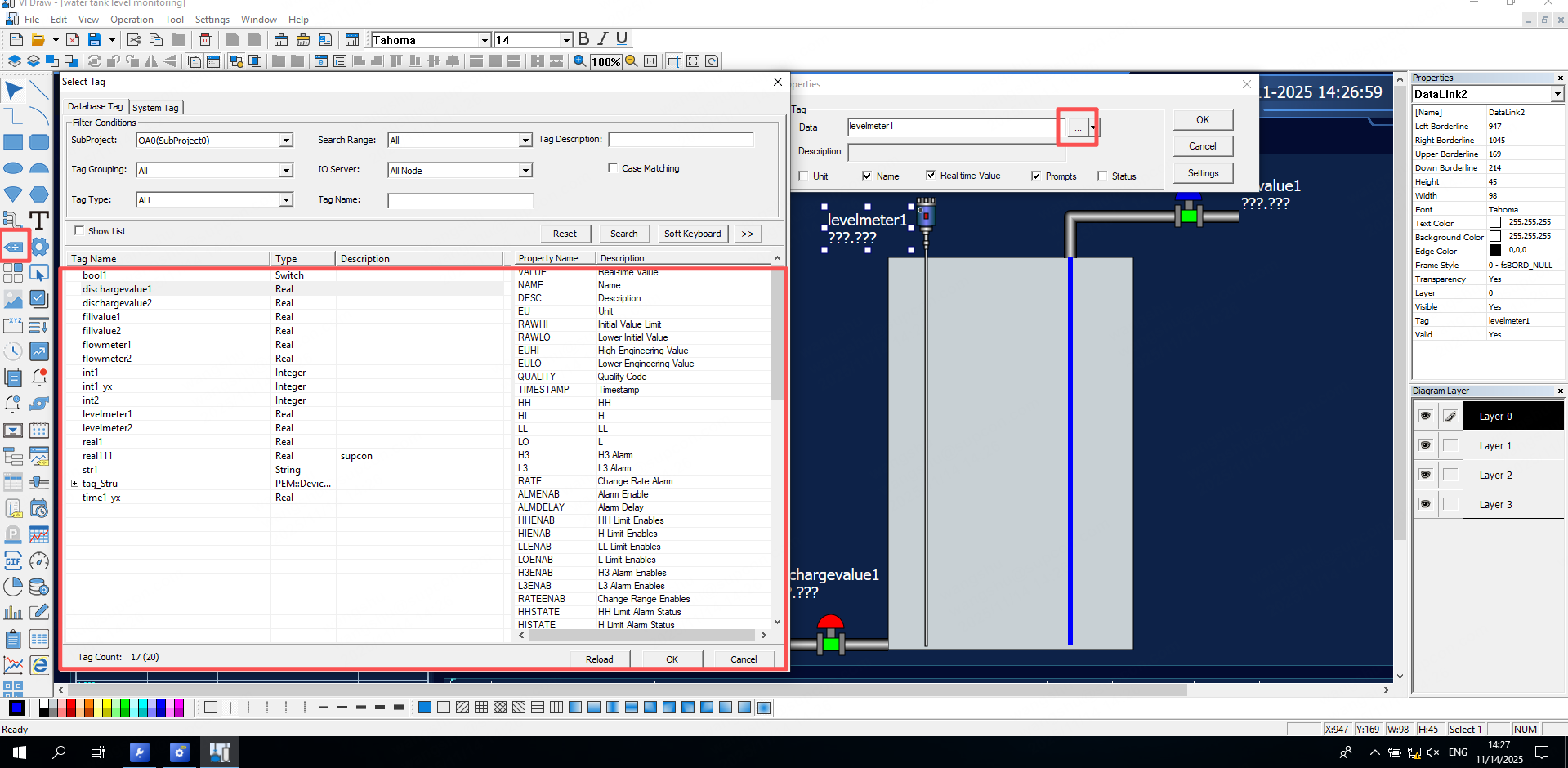Image resolution: width=1568 pixels, height=768 pixels.
Task: Toggle the Case Matching checkbox
Action: 613,168
